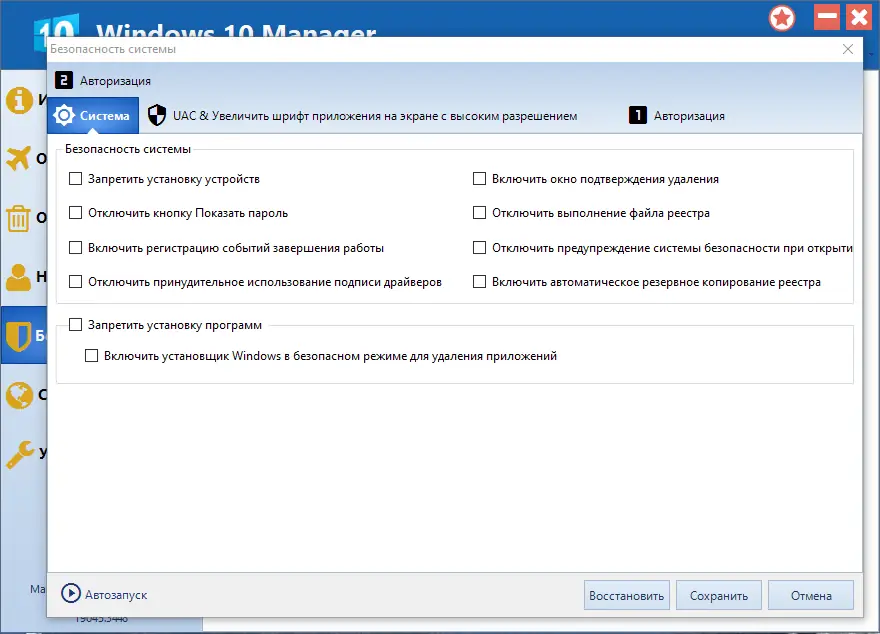Image resolution: width=880 pixels, height=634 pixels.
Task: Click the number 1 Авторизация tab icon
Action: pos(638,116)
